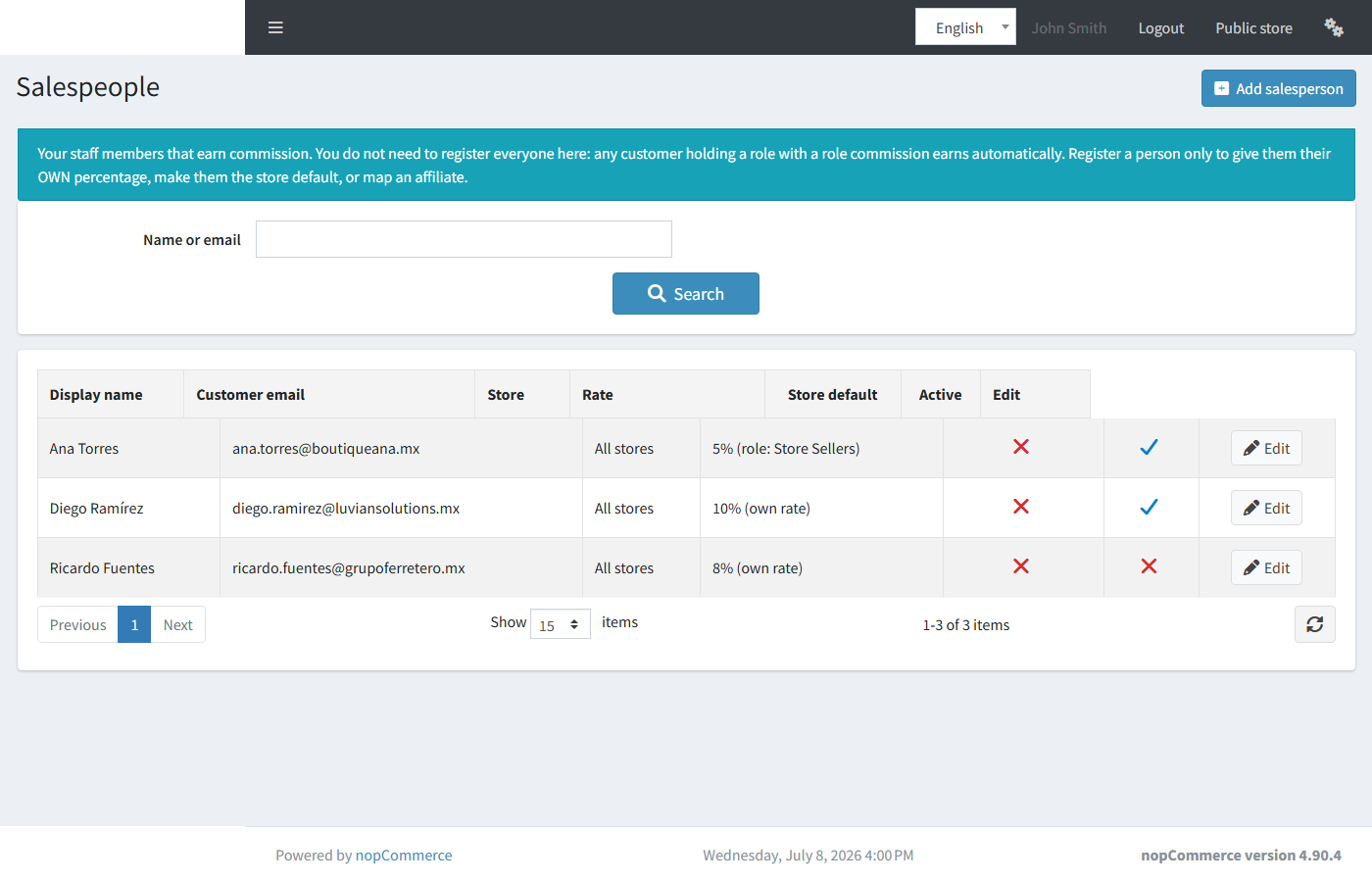Click Diego Ramírez active blue checkmark
The width and height of the screenshot is (1372, 882).
pyautogui.click(x=1150, y=507)
